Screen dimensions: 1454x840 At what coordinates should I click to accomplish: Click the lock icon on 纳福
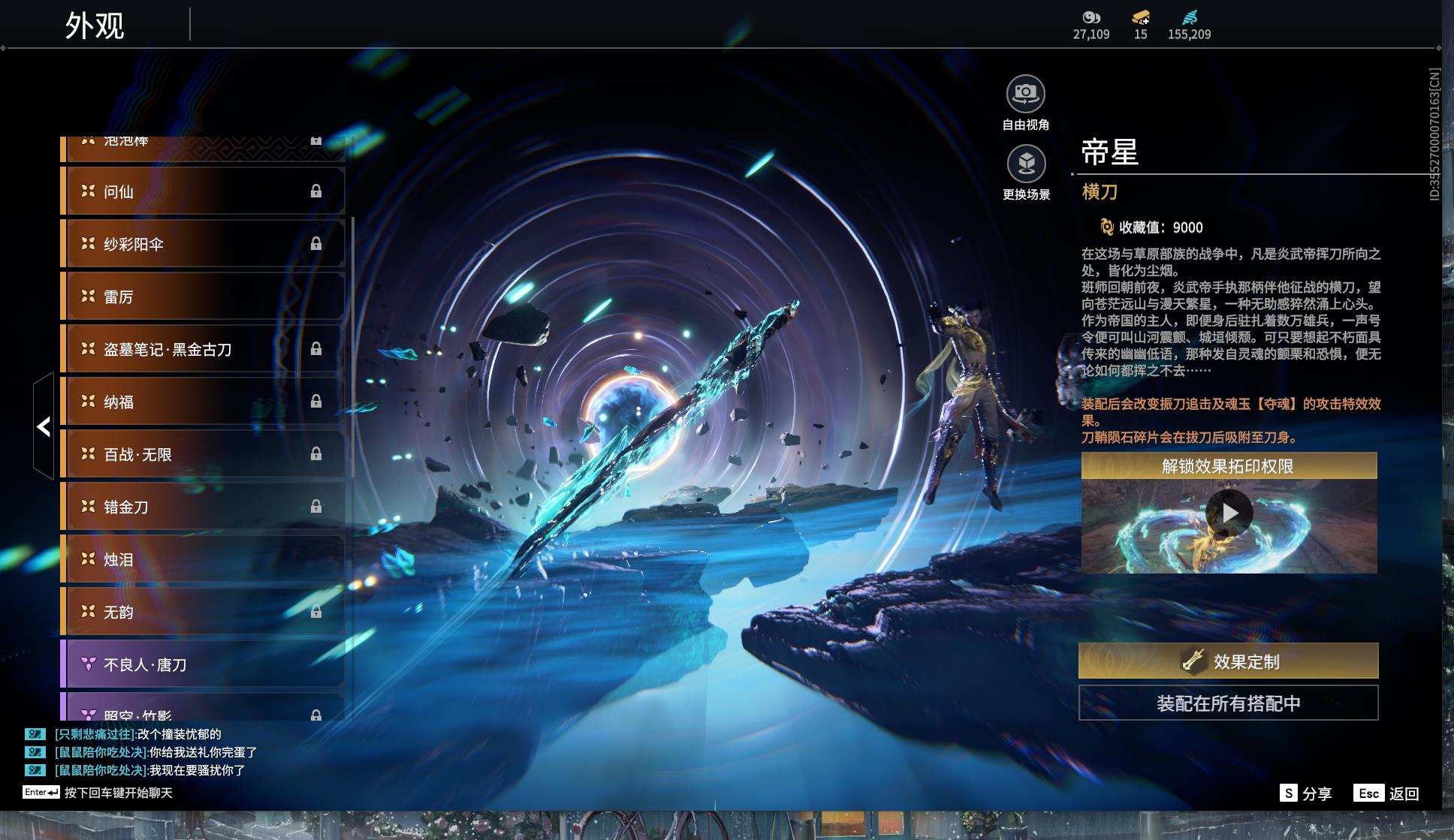click(x=316, y=402)
